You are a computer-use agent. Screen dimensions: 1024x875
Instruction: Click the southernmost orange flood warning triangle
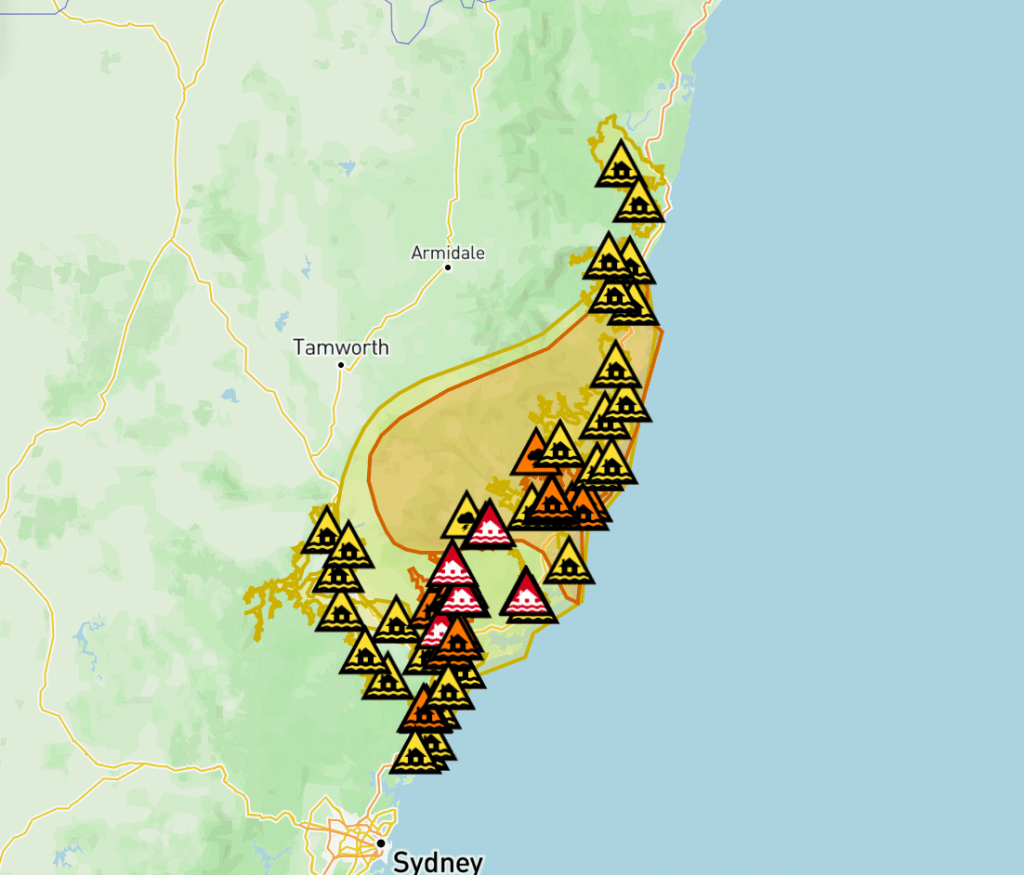(424, 710)
